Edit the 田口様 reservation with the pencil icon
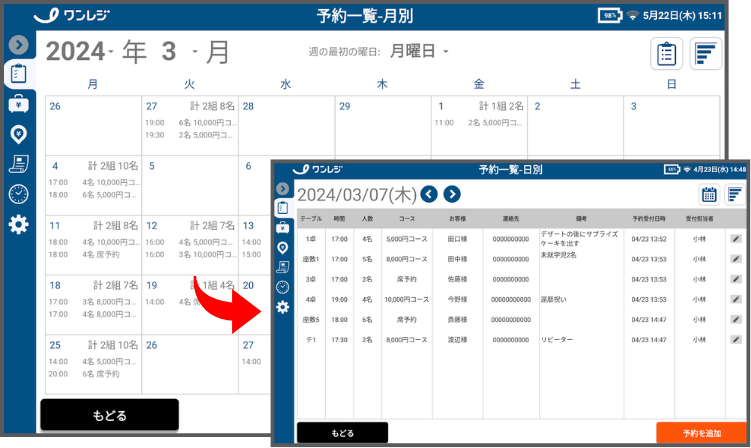 click(x=736, y=239)
